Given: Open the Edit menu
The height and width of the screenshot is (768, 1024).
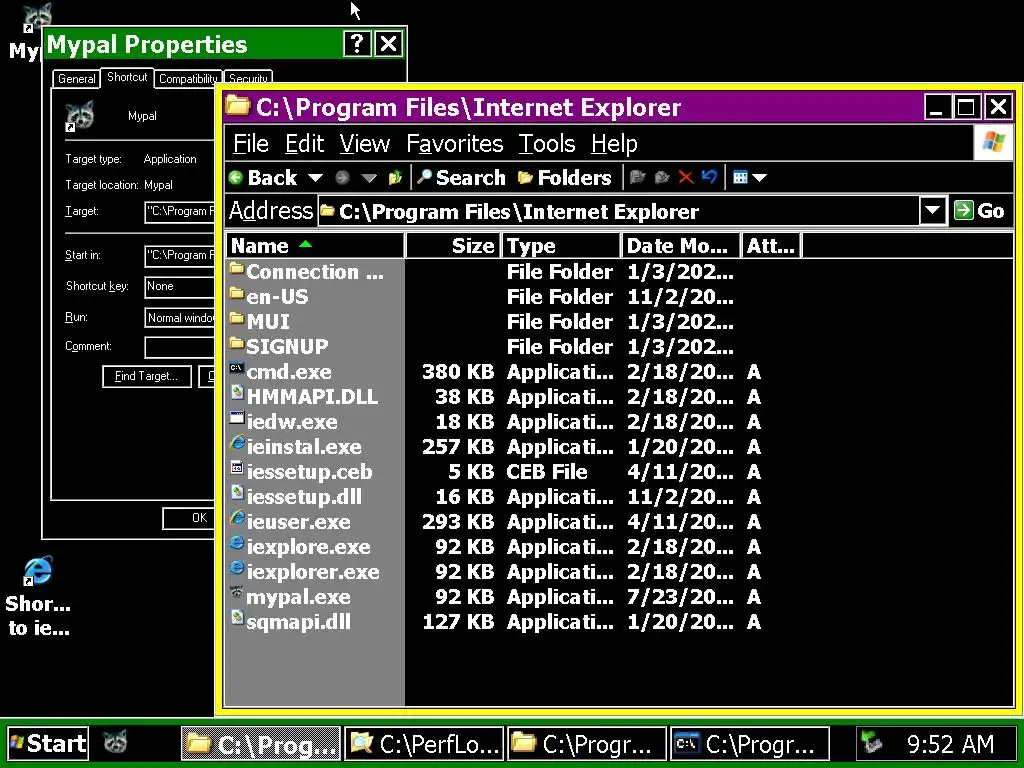Looking at the screenshot, I should click(x=304, y=144).
